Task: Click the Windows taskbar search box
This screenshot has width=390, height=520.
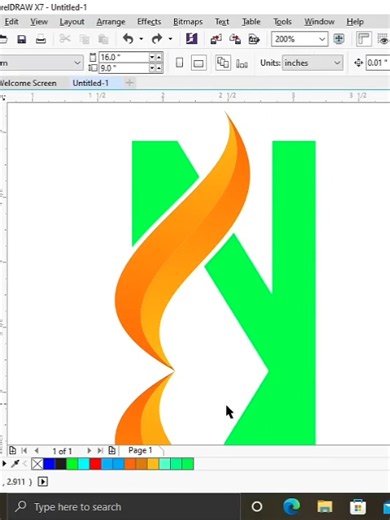Action: (123, 507)
